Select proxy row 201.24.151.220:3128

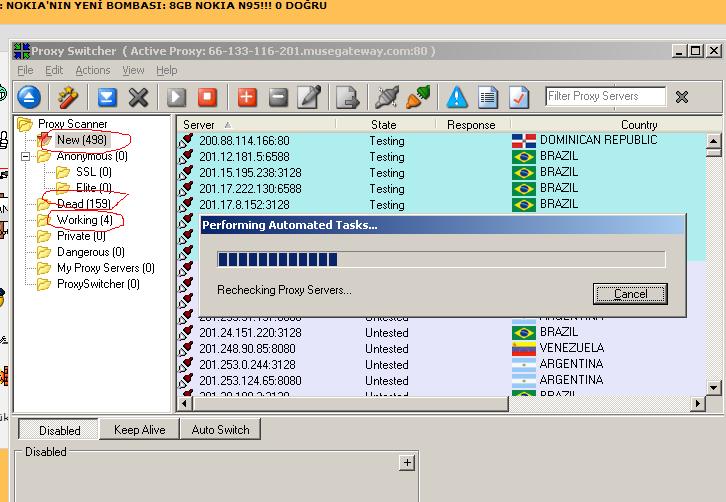pos(442,333)
